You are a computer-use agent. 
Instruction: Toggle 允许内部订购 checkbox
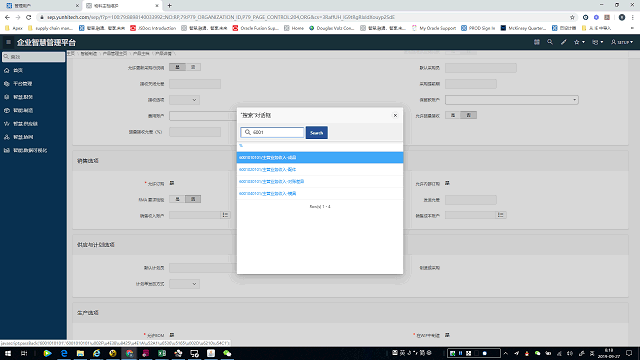[447, 183]
